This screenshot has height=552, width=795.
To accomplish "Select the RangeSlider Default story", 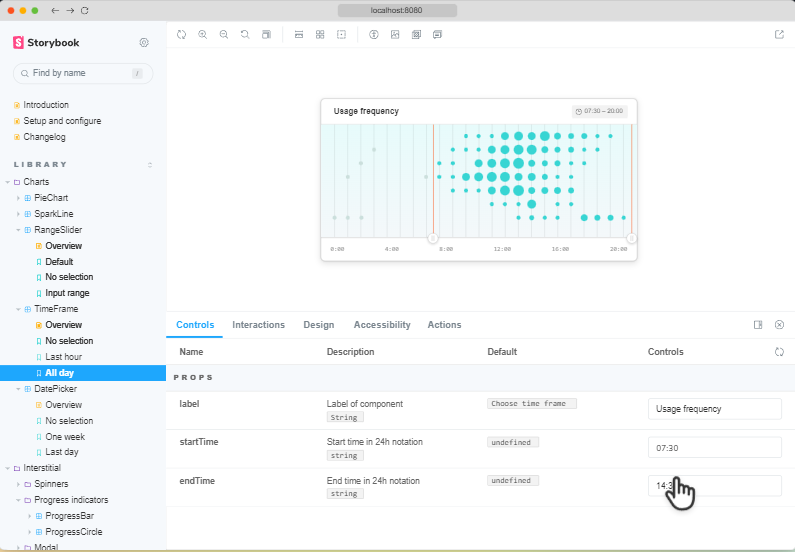I will tap(59, 262).
